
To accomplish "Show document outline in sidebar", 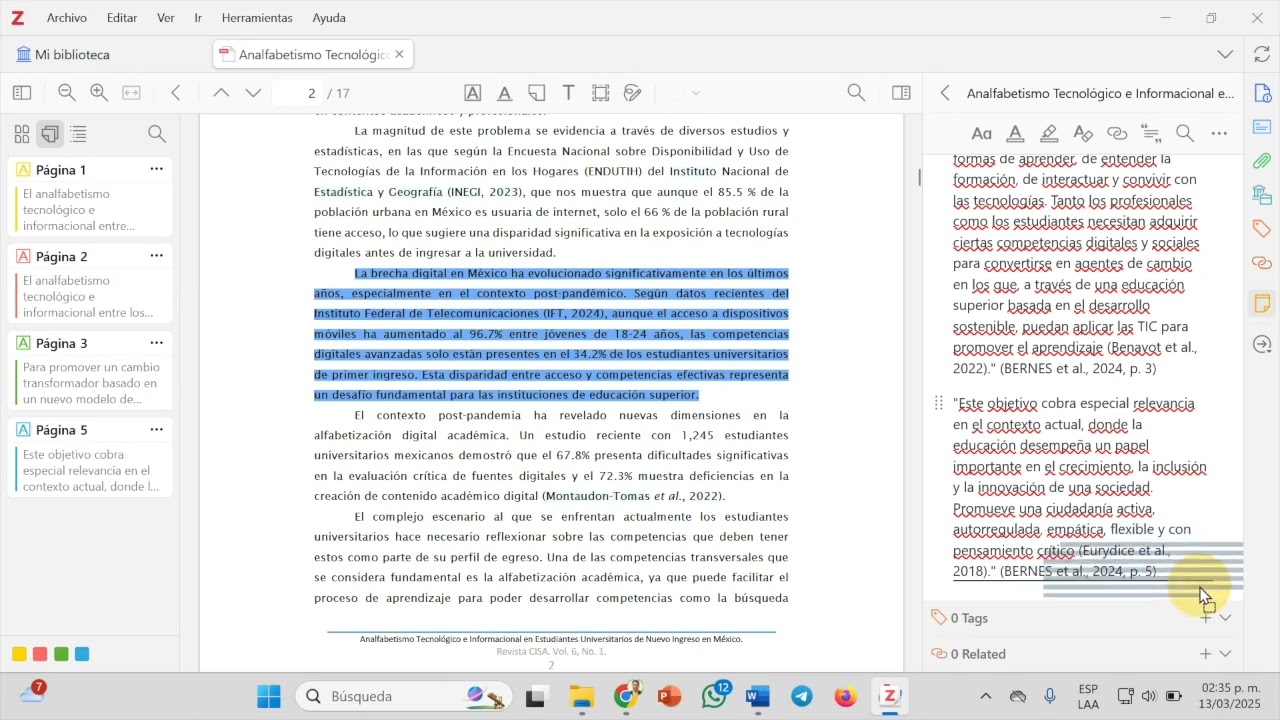I will point(79,134).
